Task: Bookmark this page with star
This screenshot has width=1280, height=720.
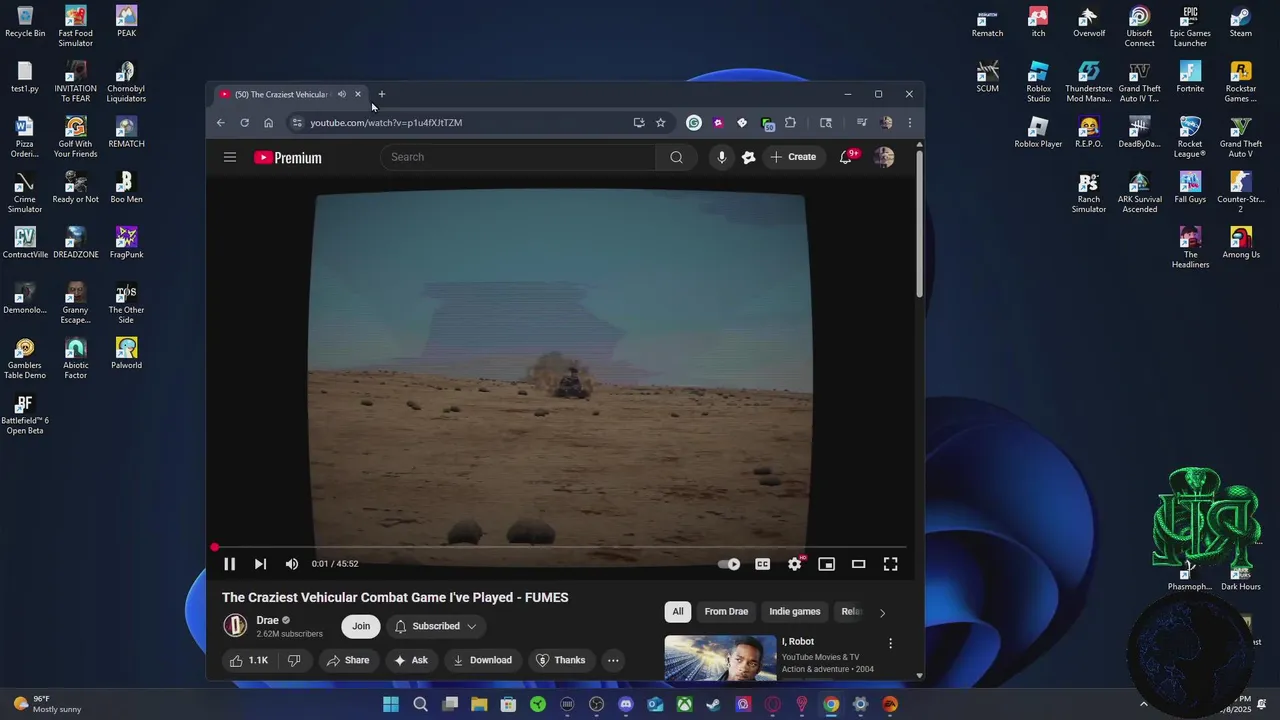Action: (x=661, y=123)
